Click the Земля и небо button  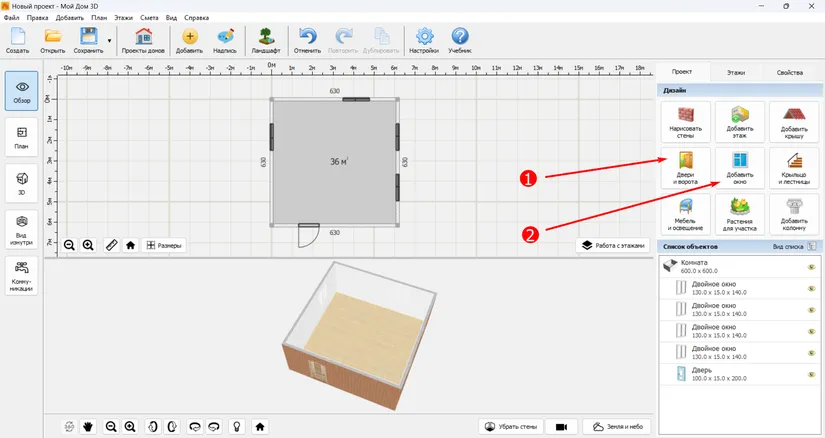click(x=617, y=426)
